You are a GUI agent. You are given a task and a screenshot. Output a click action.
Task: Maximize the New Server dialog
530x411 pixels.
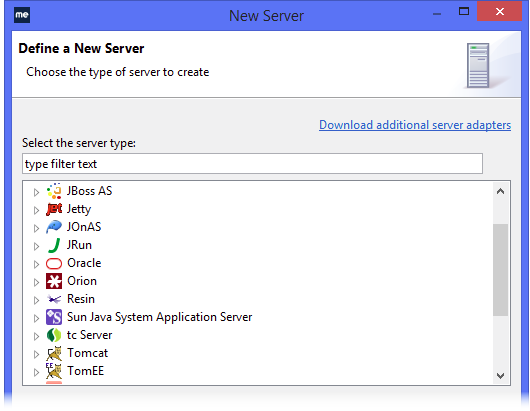(x=464, y=11)
